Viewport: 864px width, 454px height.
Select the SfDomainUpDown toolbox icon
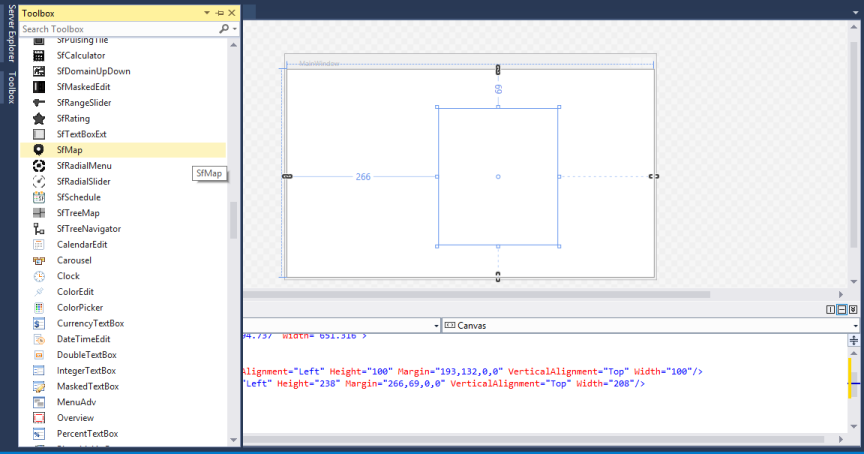[39, 71]
